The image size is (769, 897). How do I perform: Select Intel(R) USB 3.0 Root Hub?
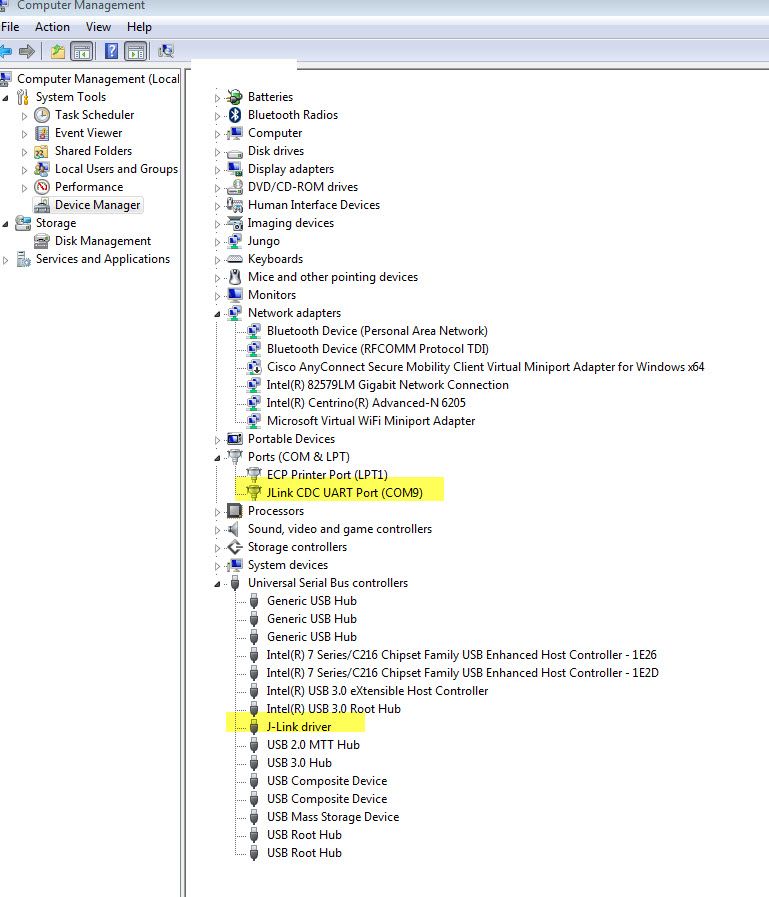[334, 709]
